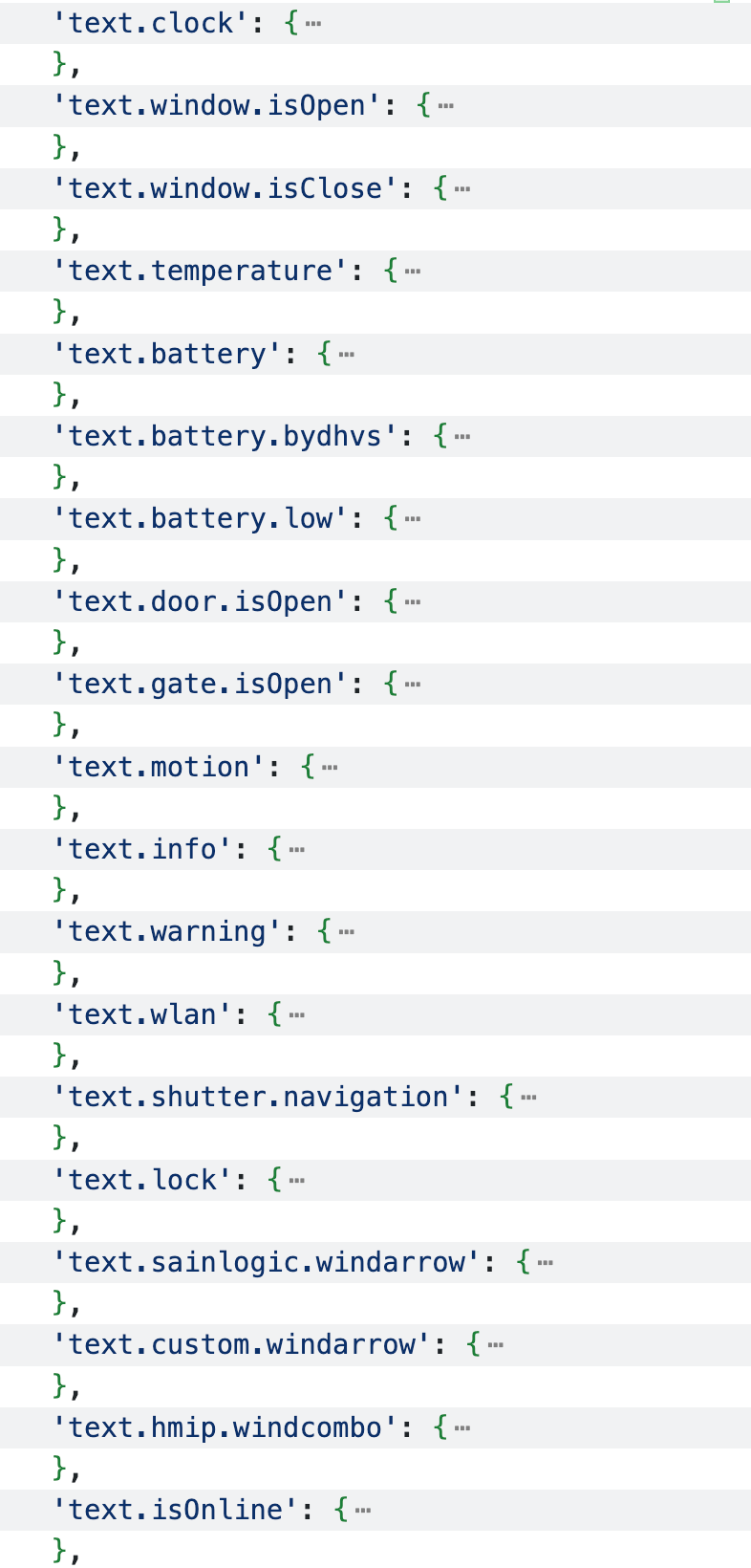751x1568 pixels.
Task: Expand the 'text.isOnline' fold ellipsis
Action: 363,1511
